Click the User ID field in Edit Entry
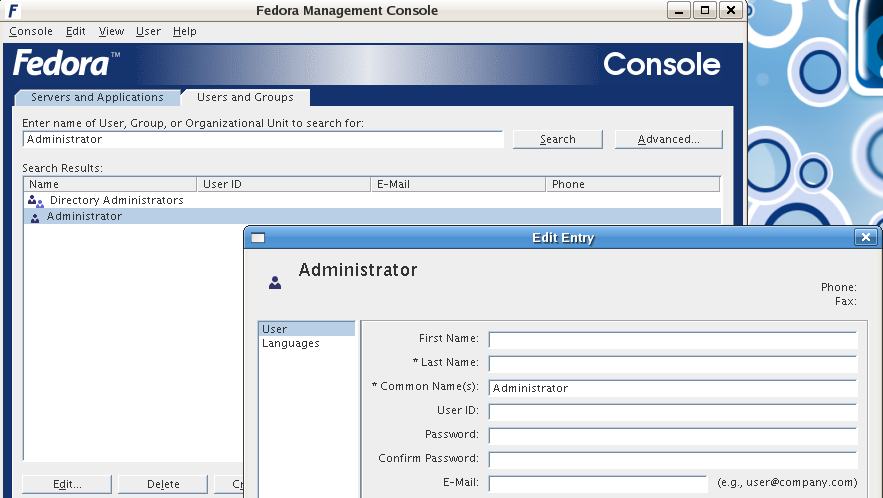The image size is (883, 498). [673, 412]
